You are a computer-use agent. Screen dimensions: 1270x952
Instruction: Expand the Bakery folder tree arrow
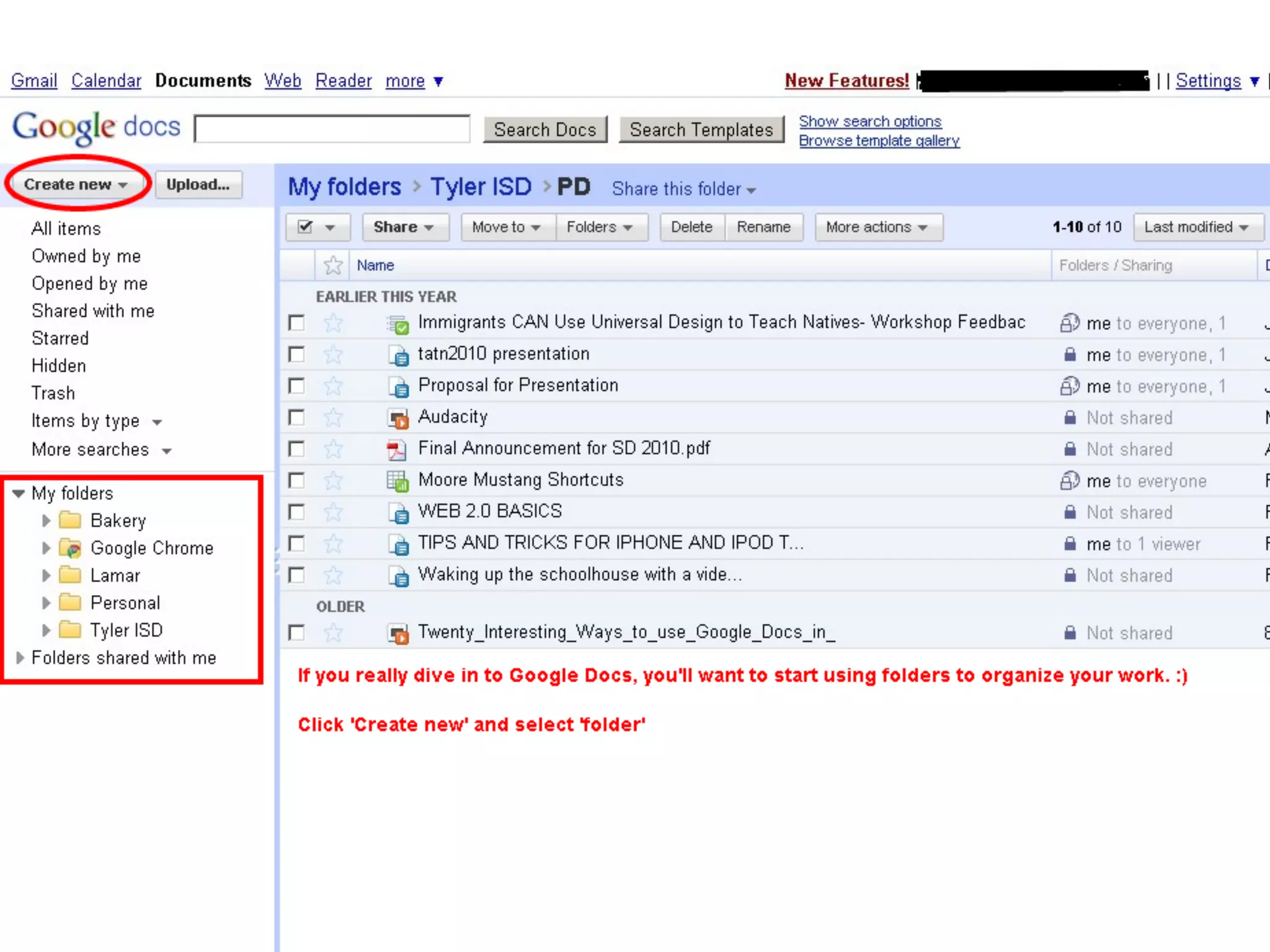pos(46,521)
